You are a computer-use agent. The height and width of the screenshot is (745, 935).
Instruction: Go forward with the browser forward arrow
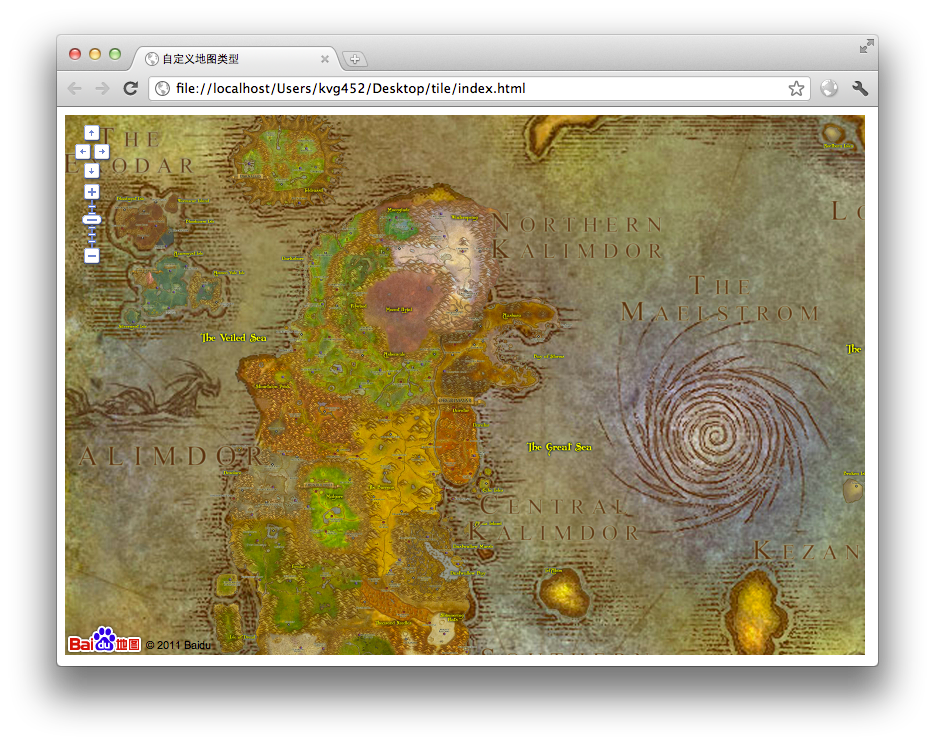click(x=103, y=88)
